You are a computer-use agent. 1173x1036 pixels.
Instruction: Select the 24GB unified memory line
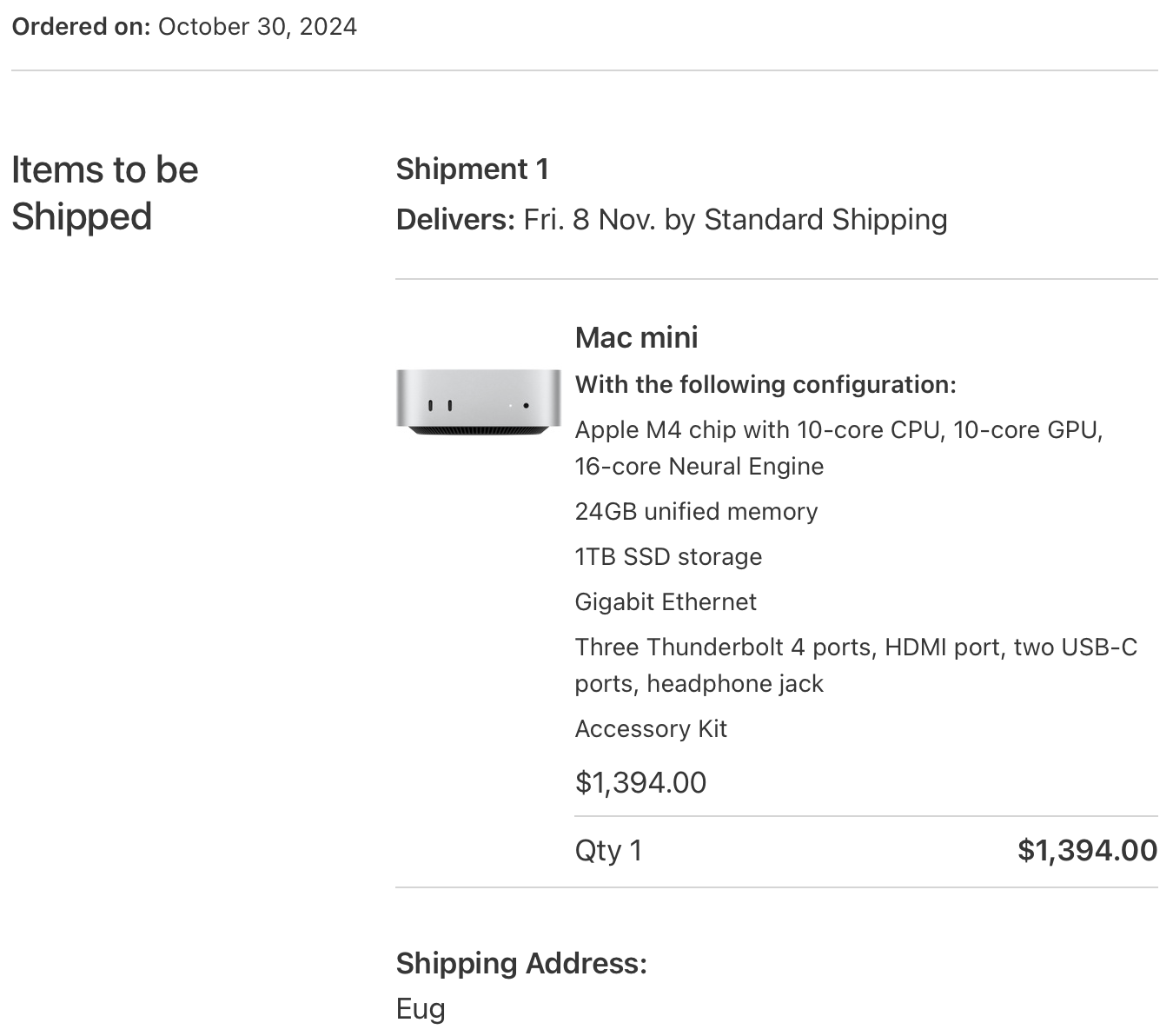[x=696, y=511]
